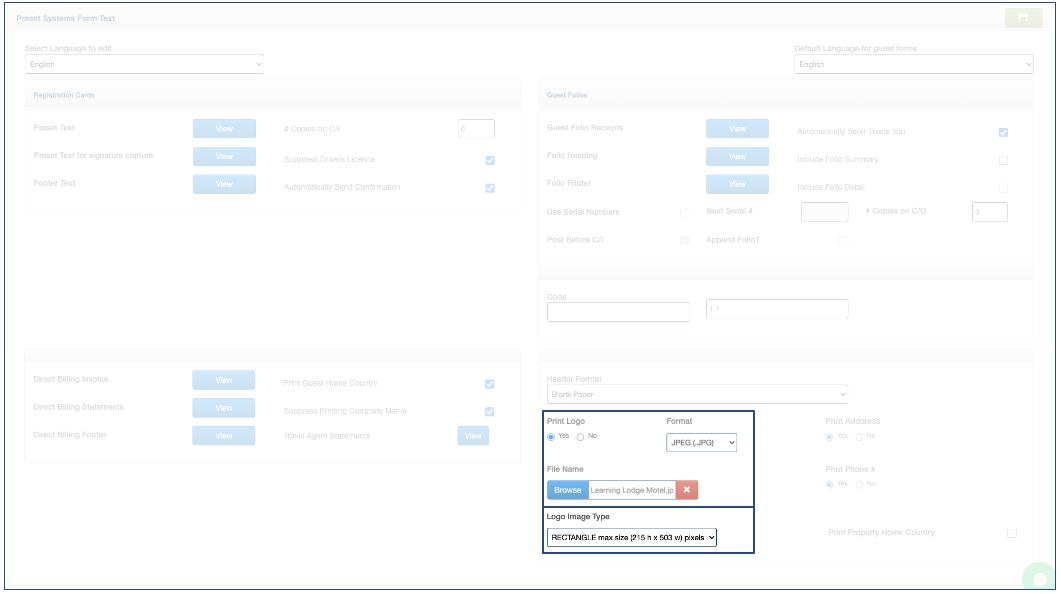
Task: Toggle Automatically Send Thank You checkbox
Action: [1003, 132]
